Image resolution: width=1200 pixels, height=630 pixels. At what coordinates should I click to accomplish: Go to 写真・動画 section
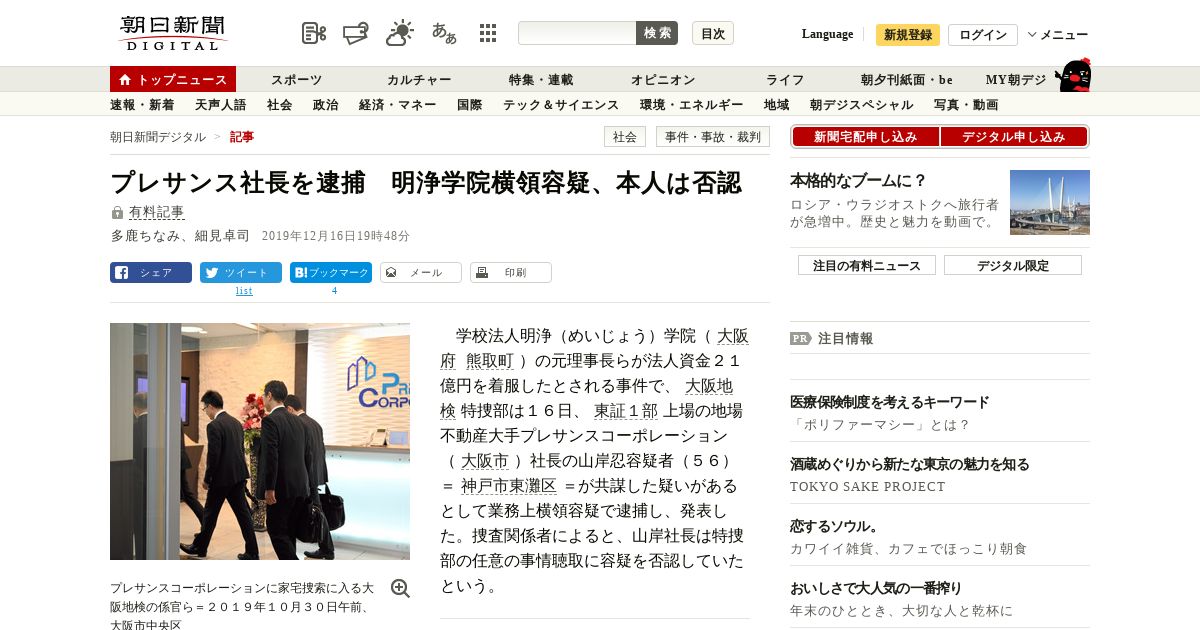[966, 104]
